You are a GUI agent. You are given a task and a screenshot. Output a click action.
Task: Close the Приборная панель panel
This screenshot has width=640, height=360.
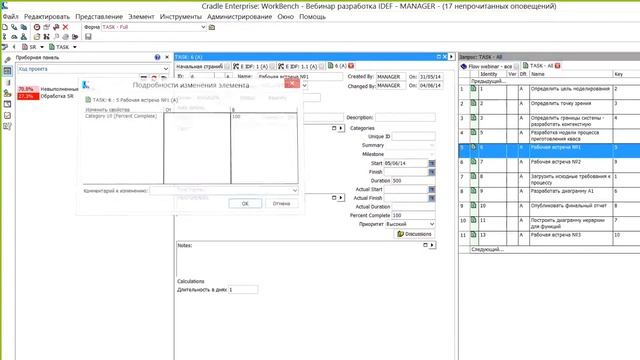[167, 58]
